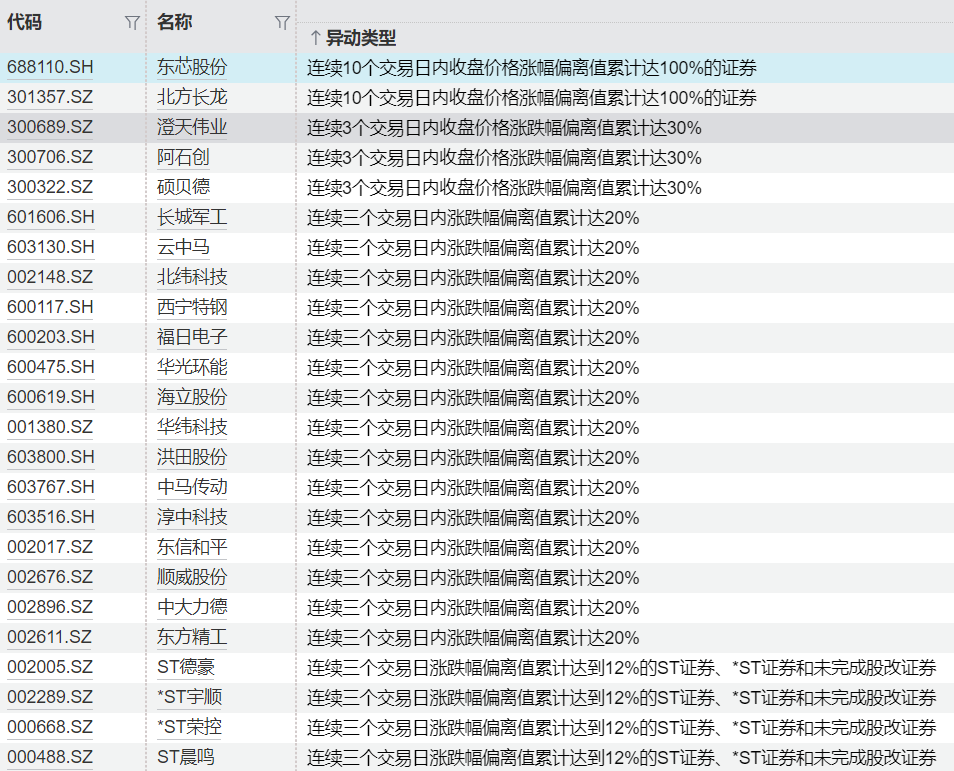
Task: Open stock code 002611.SZ
Action: point(50,637)
